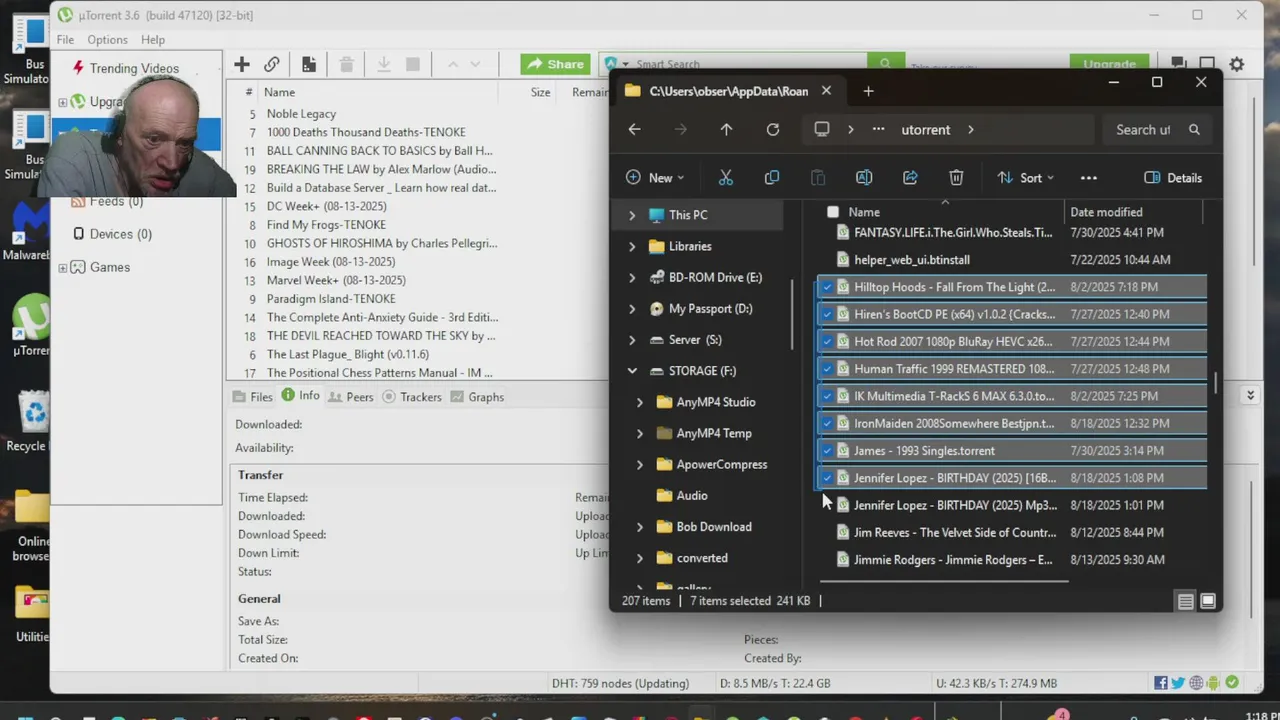Click the Rename icon in File Explorer toolbar
Screen dimensions: 1280x720
864,178
